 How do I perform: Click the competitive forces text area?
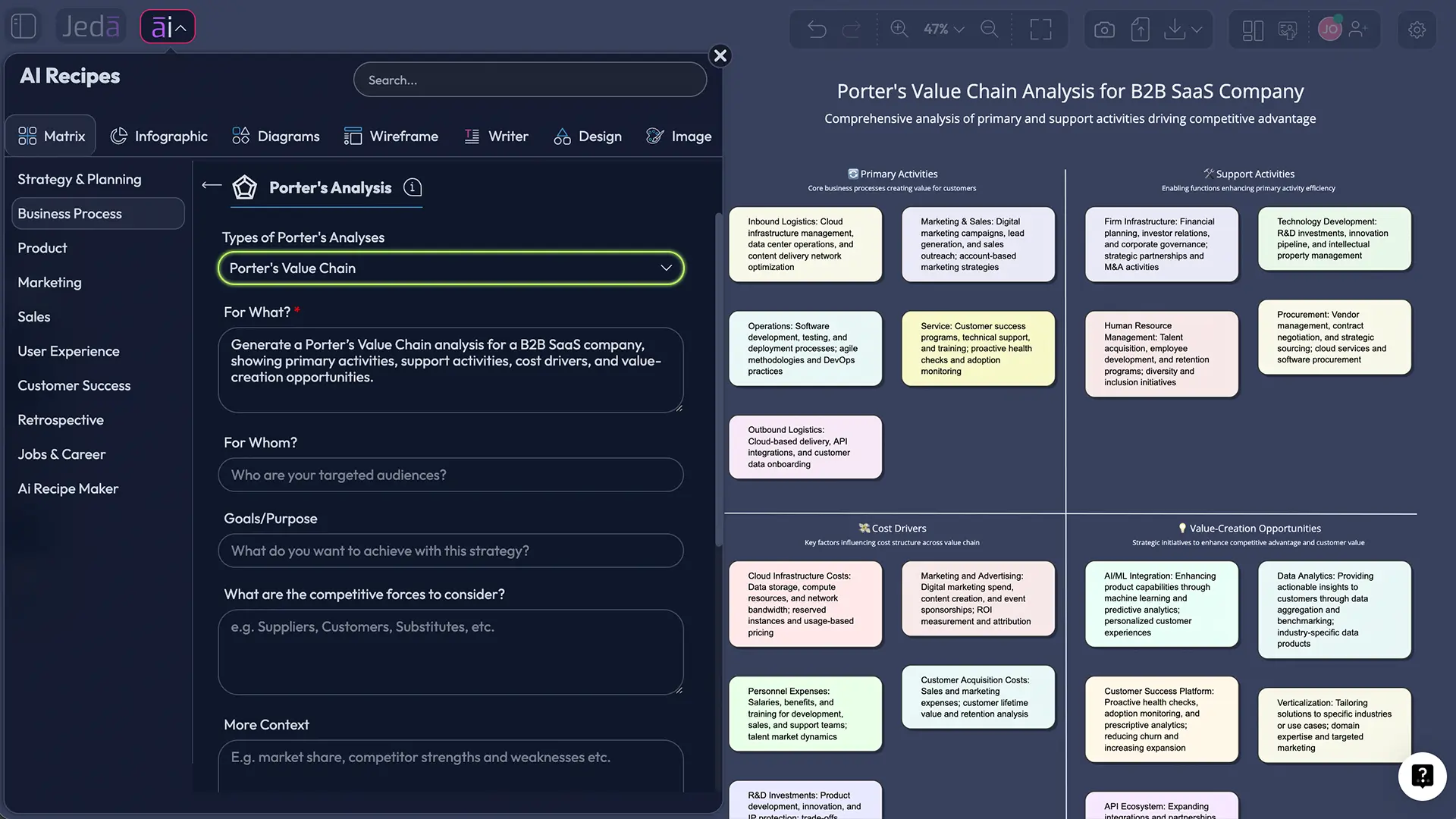pyautogui.click(x=450, y=652)
